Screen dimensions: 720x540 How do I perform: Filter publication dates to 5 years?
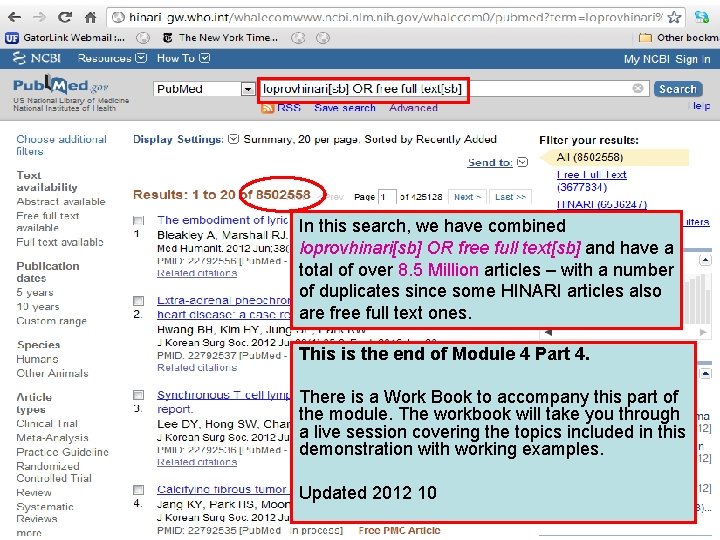click(34, 292)
